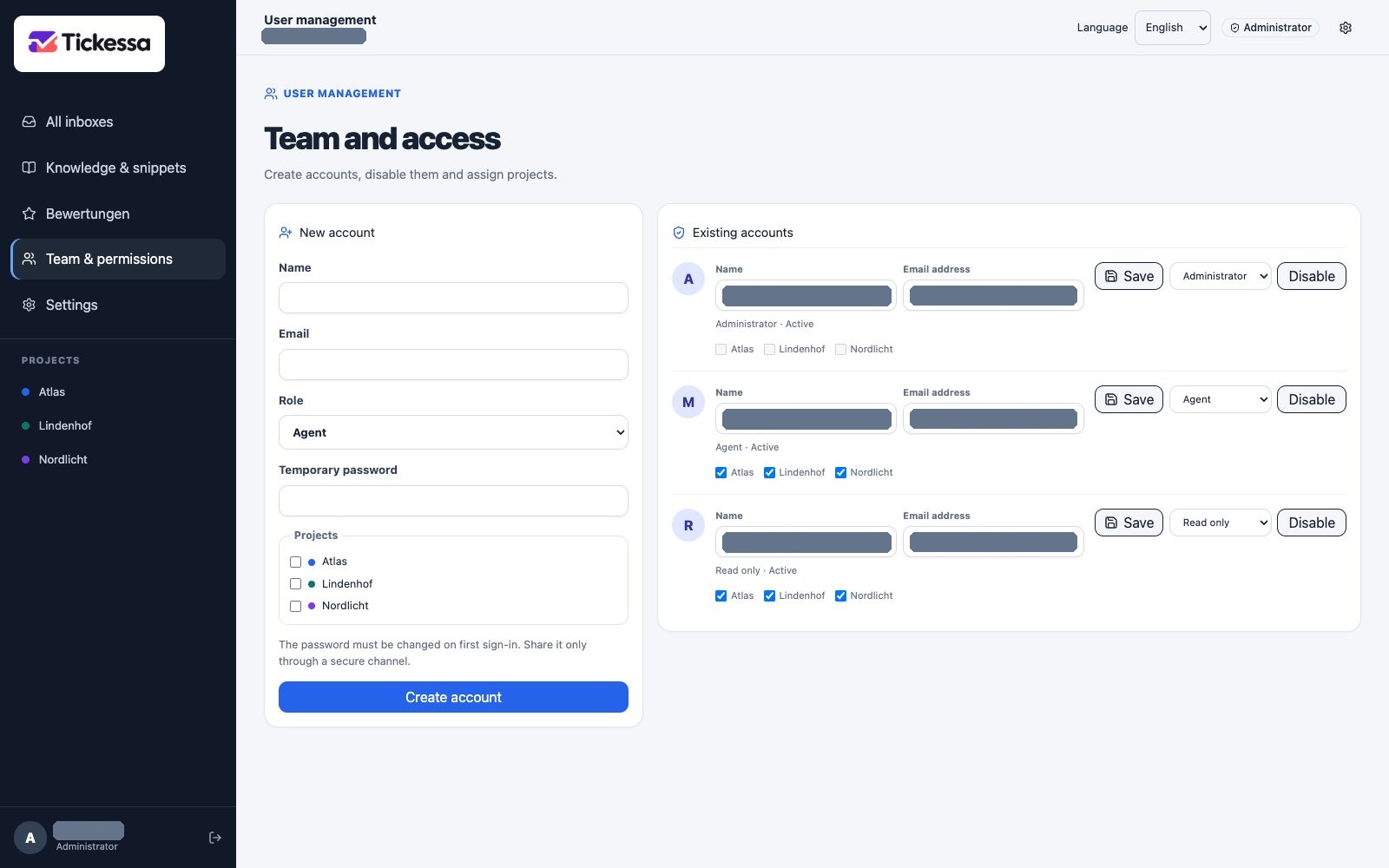Save the Agent account row
Image resolution: width=1389 pixels, height=868 pixels.
1129,399
